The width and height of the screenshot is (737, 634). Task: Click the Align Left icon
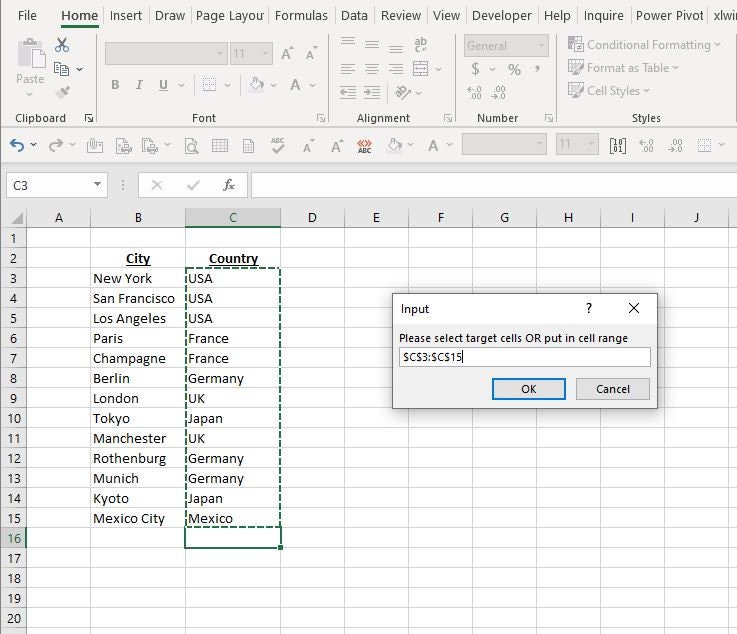coord(347,69)
